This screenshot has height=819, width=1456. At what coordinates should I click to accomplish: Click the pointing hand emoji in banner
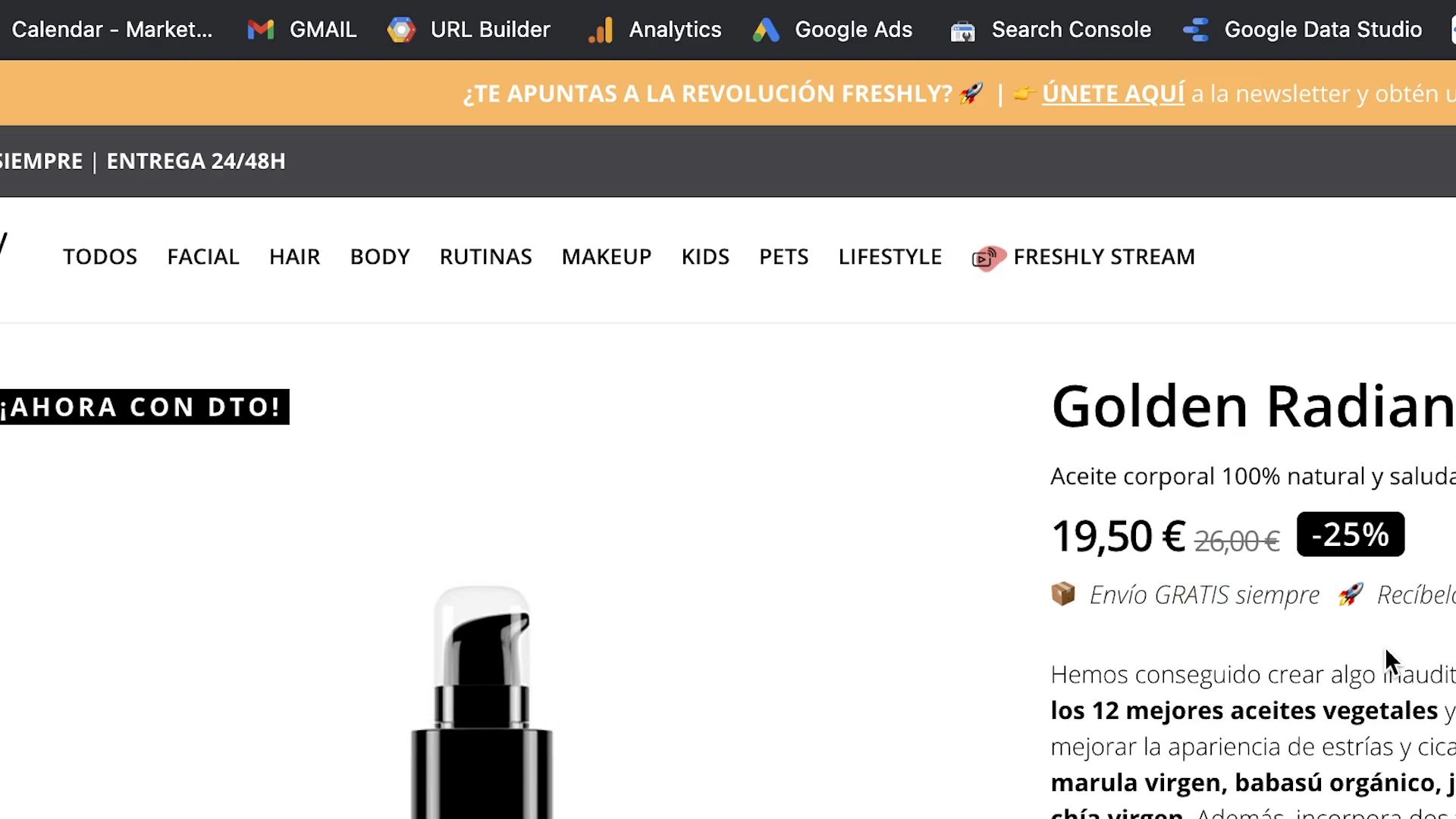click(x=1025, y=93)
